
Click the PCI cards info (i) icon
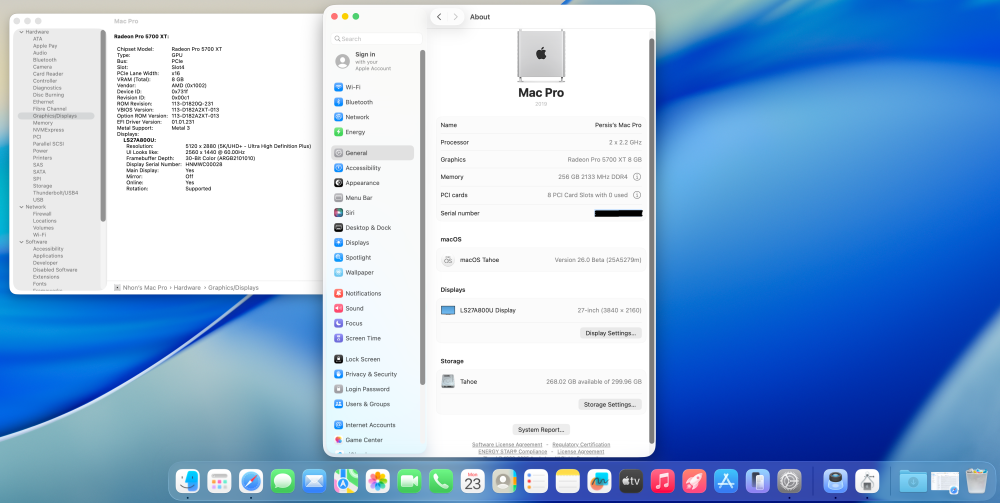[636, 195]
